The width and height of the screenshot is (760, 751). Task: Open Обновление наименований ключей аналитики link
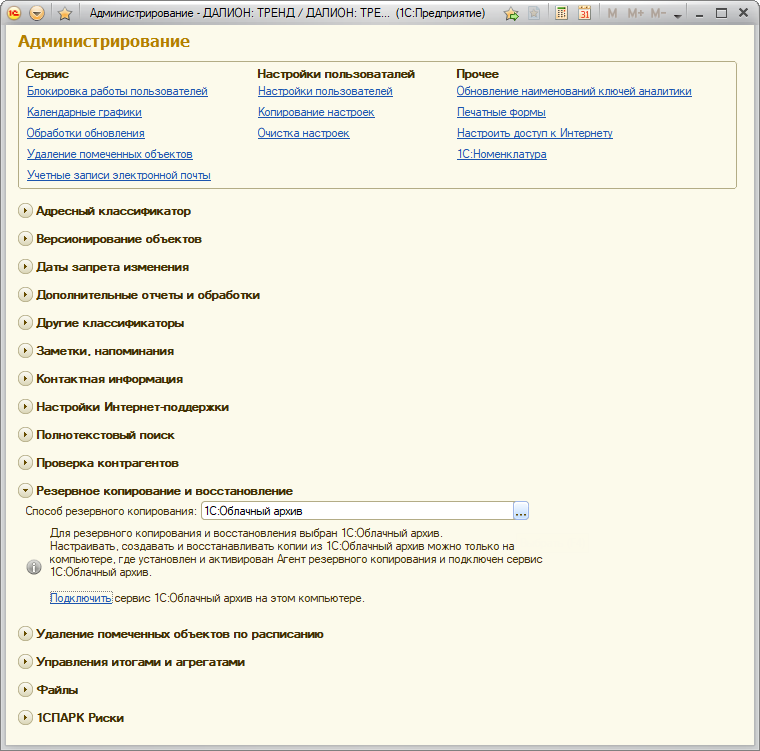point(574,91)
